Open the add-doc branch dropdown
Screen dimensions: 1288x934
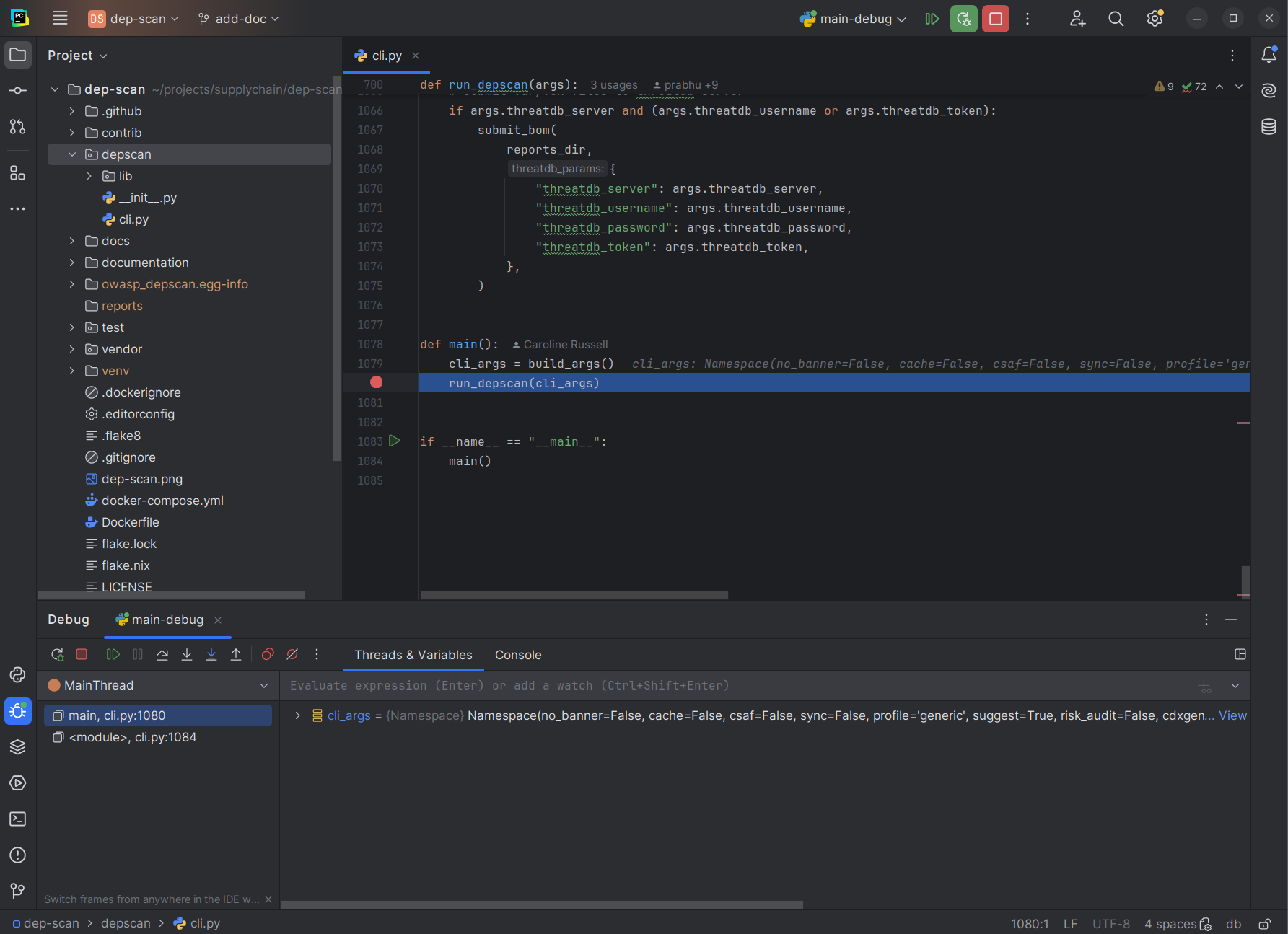pos(238,19)
